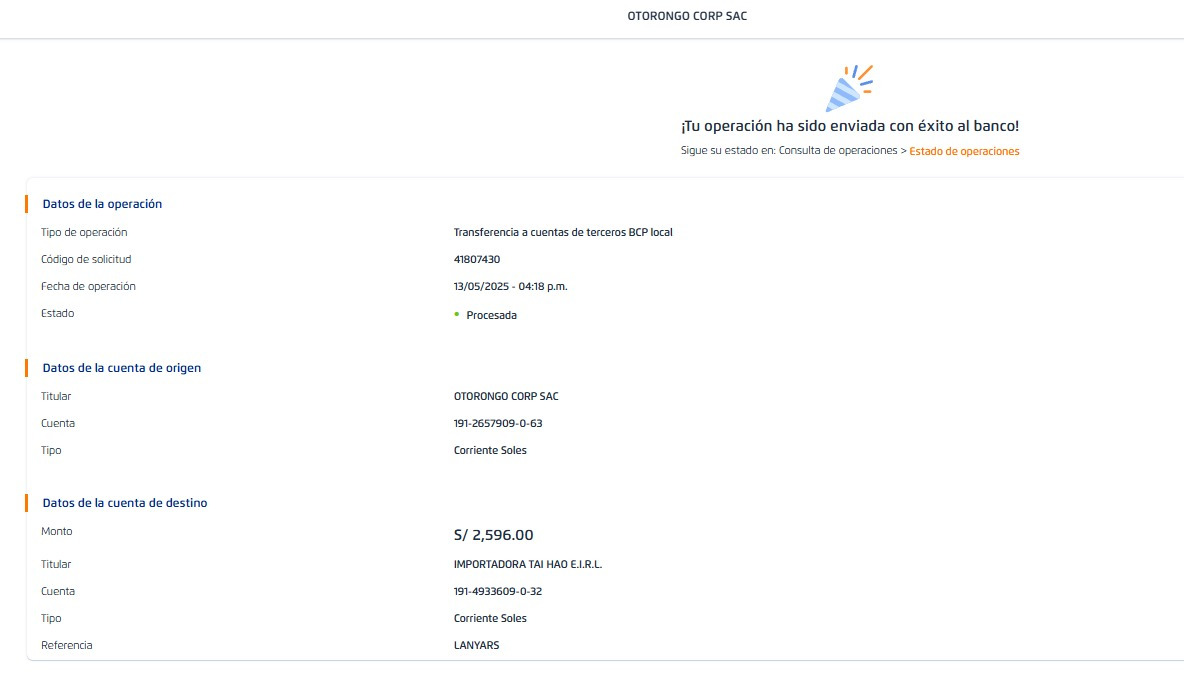The image size is (1184, 685).
Task: Select the Datos de la operación heading
Action: tap(102, 204)
